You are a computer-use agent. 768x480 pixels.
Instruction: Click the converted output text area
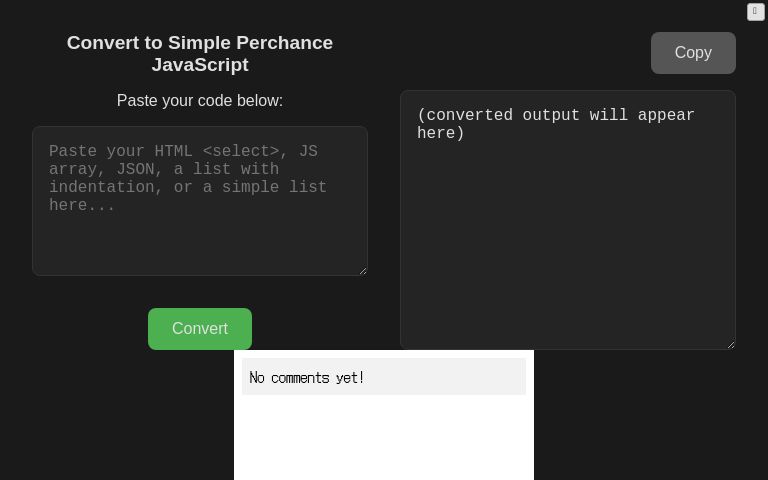coord(568,220)
